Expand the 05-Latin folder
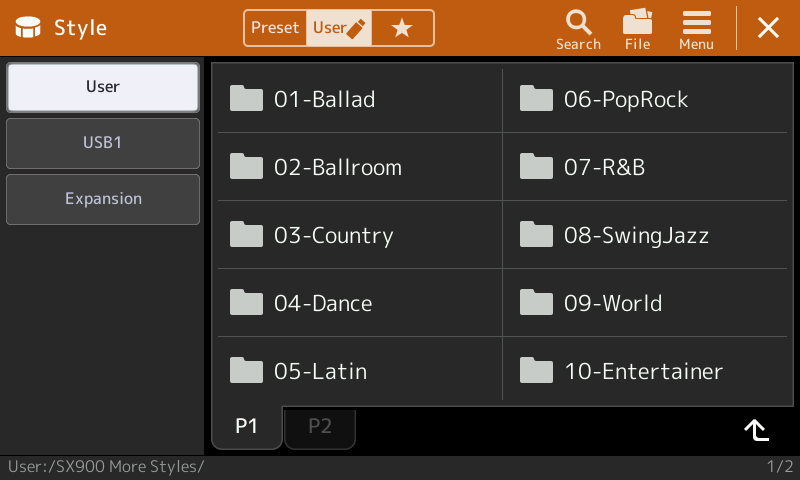The image size is (800, 480). click(360, 370)
